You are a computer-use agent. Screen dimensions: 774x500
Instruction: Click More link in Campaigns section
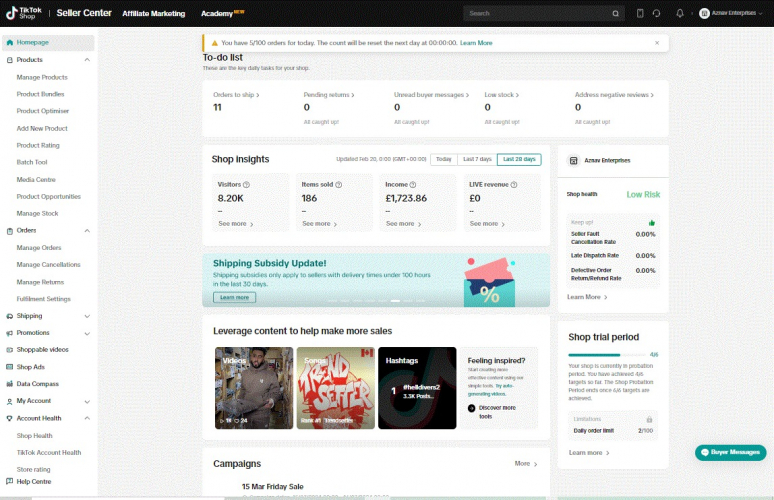[526, 464]
